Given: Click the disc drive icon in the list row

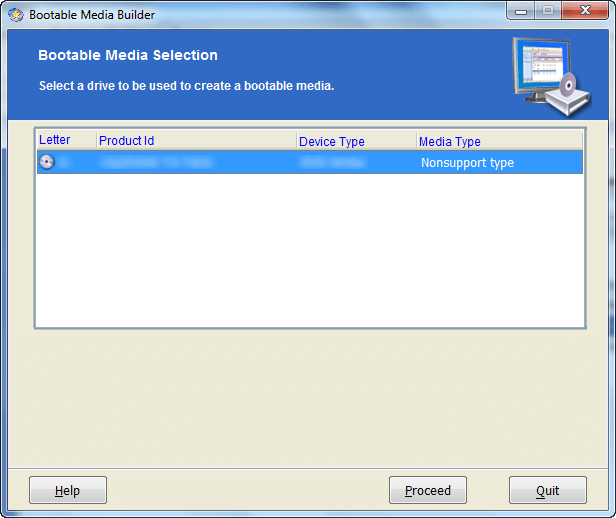Looking at the screenshot, I should tap(47, 162).
